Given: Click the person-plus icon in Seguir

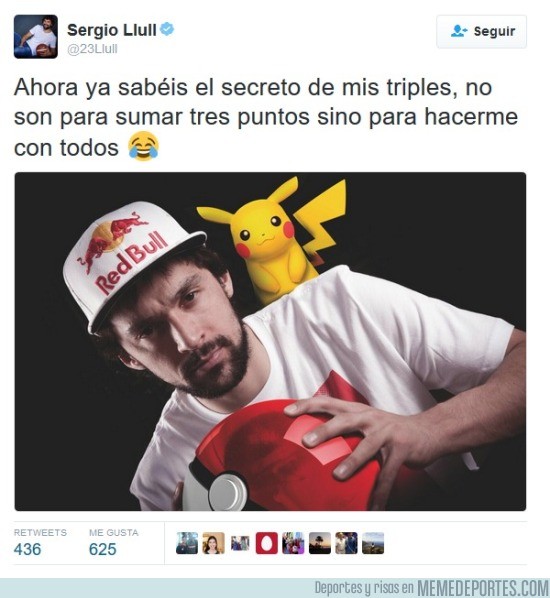Looking at the screenshot, I should (459, 31).
